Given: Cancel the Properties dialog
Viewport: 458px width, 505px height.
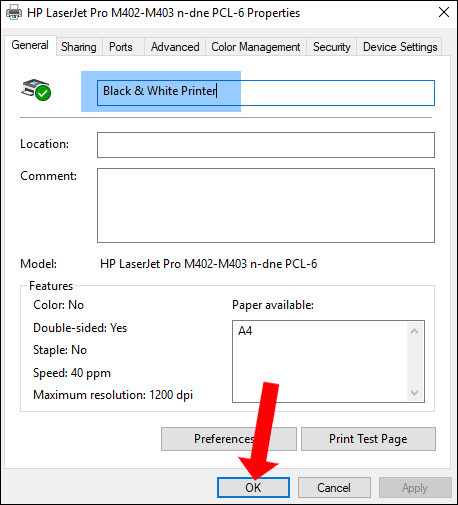Looking at the screenshot, I should coord(334,488).
